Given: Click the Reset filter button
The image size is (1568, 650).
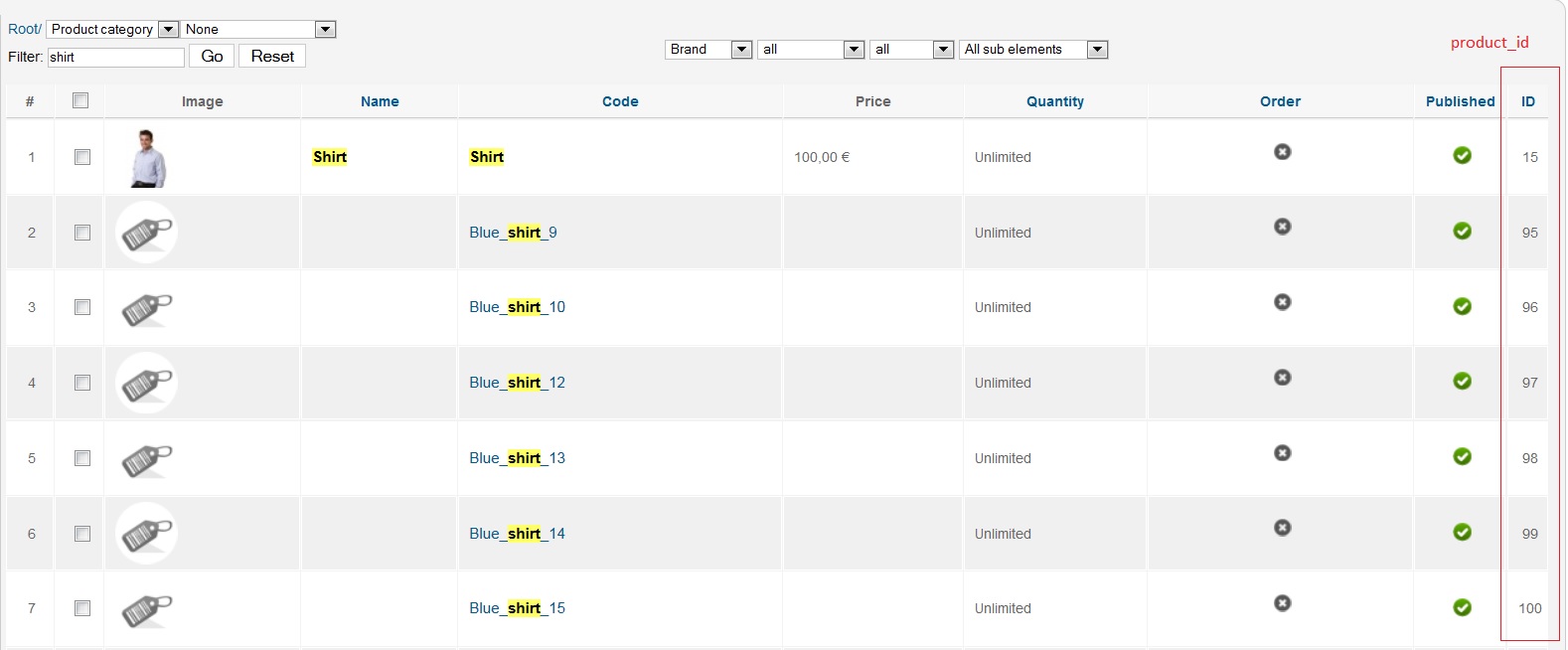Looking at the screenshot, I should [x=272, y=57].
